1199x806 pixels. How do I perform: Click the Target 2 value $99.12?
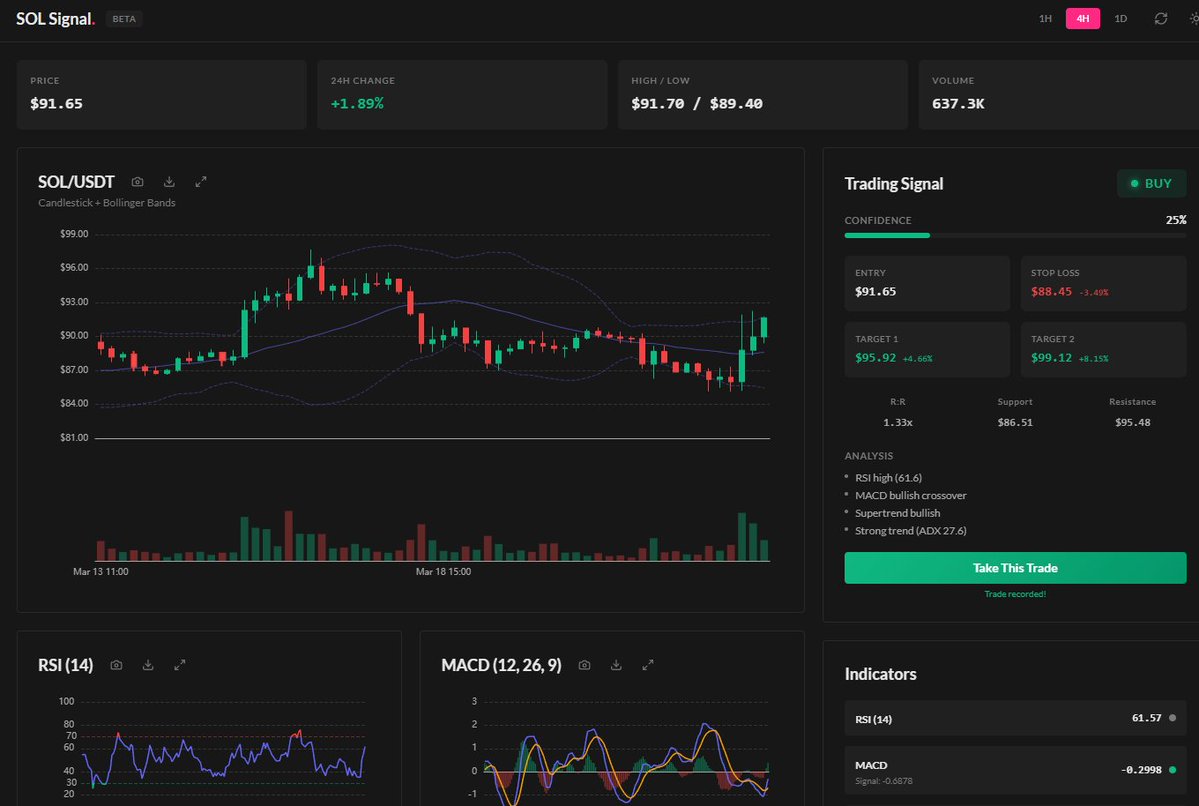point(1051,358)
